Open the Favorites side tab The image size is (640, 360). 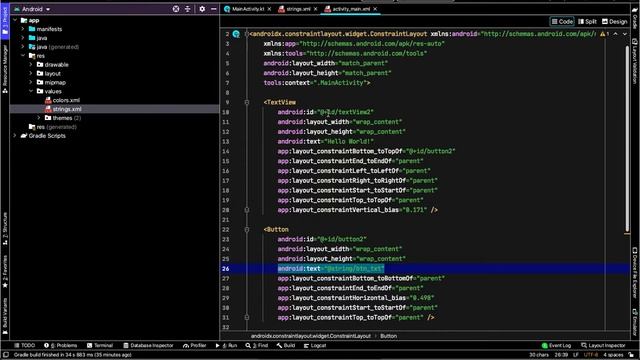coord(5,271)
